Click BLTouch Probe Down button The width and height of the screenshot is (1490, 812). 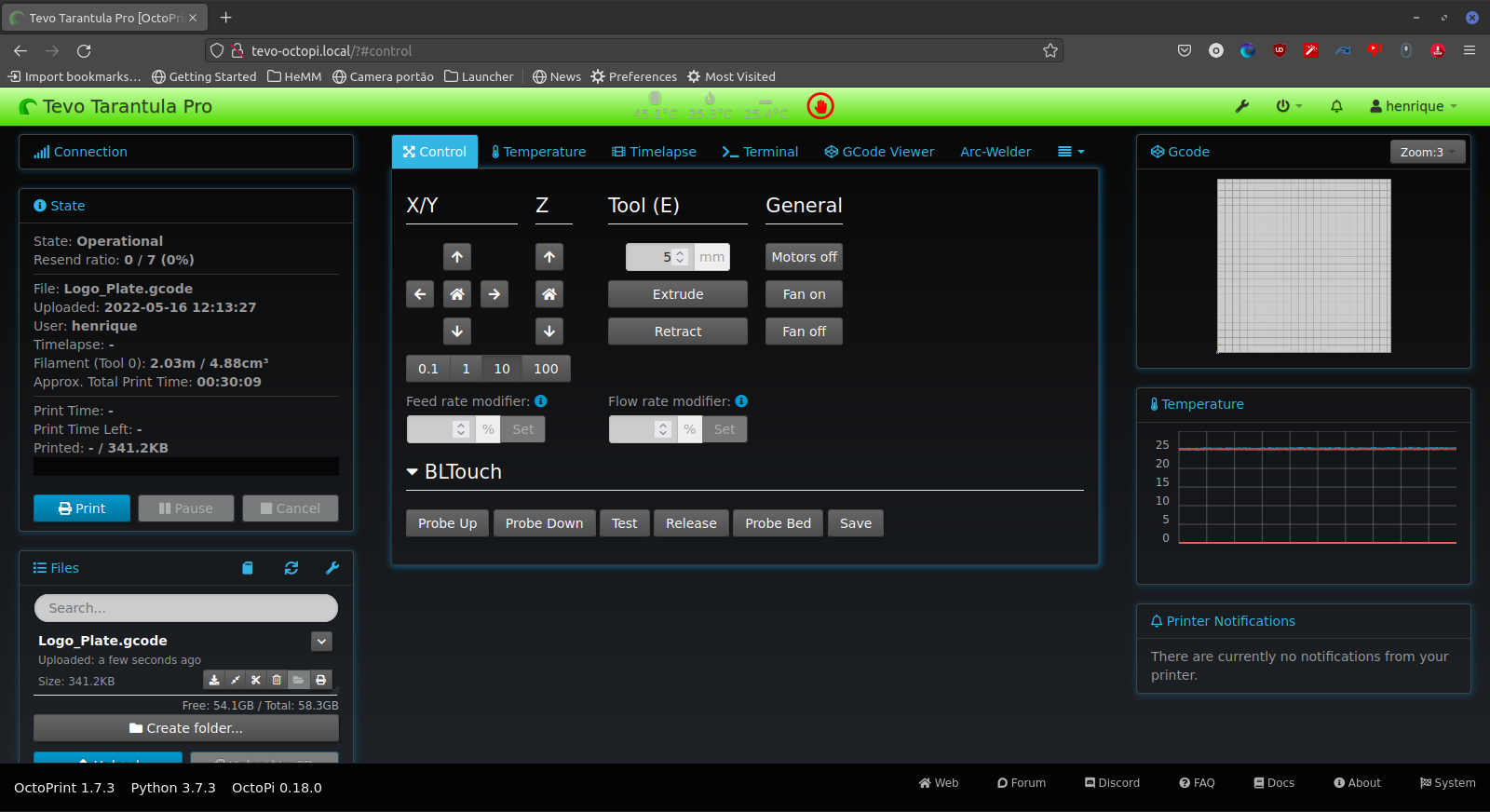[x=545, y=523]
